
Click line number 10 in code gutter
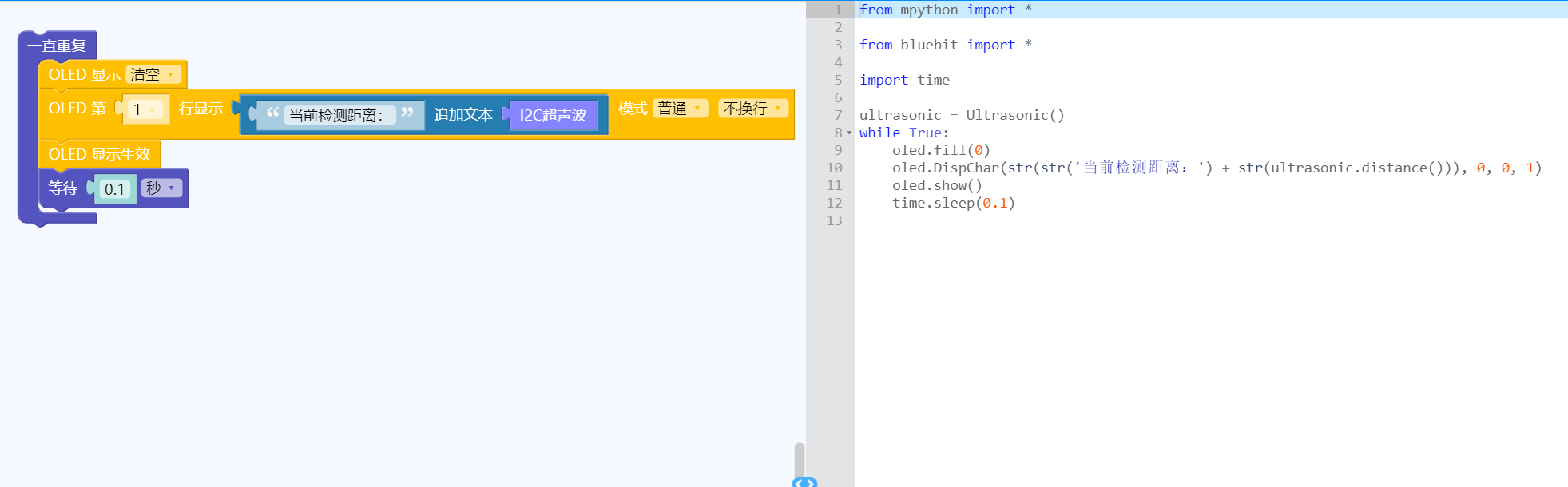click(x=834, y=168)
